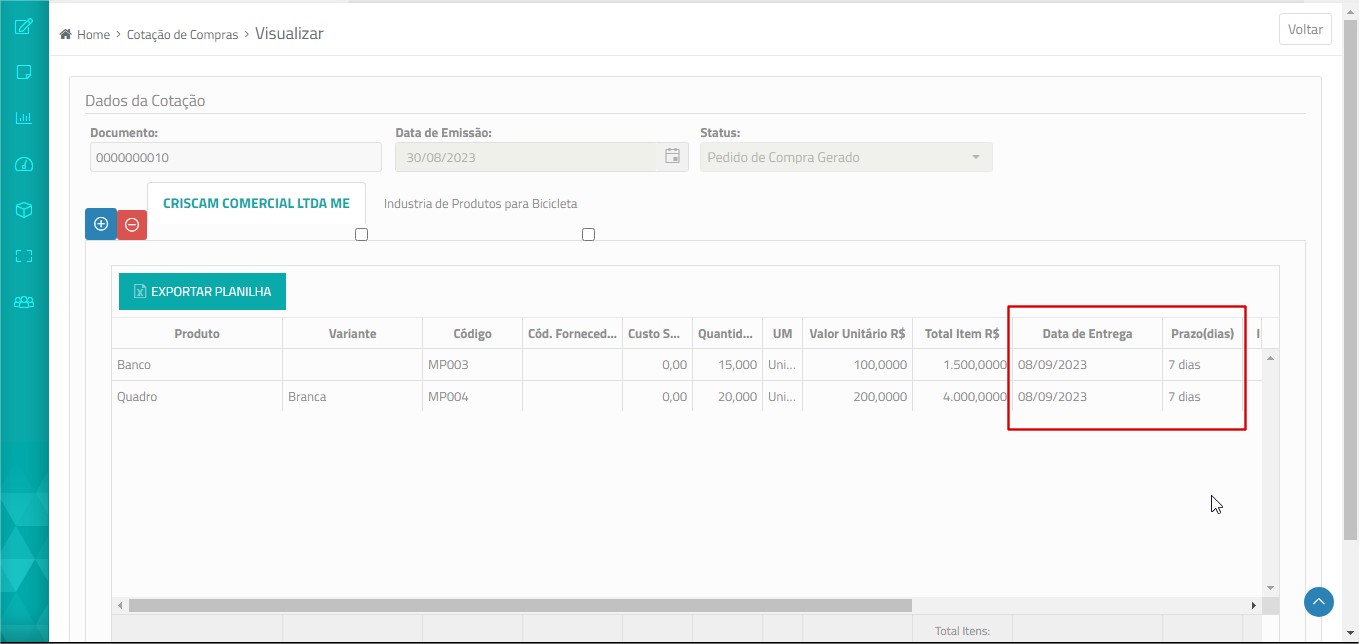1359x644 pixels.
Task: Click the MP004 code cell
Action: click(x=473, y=397)
